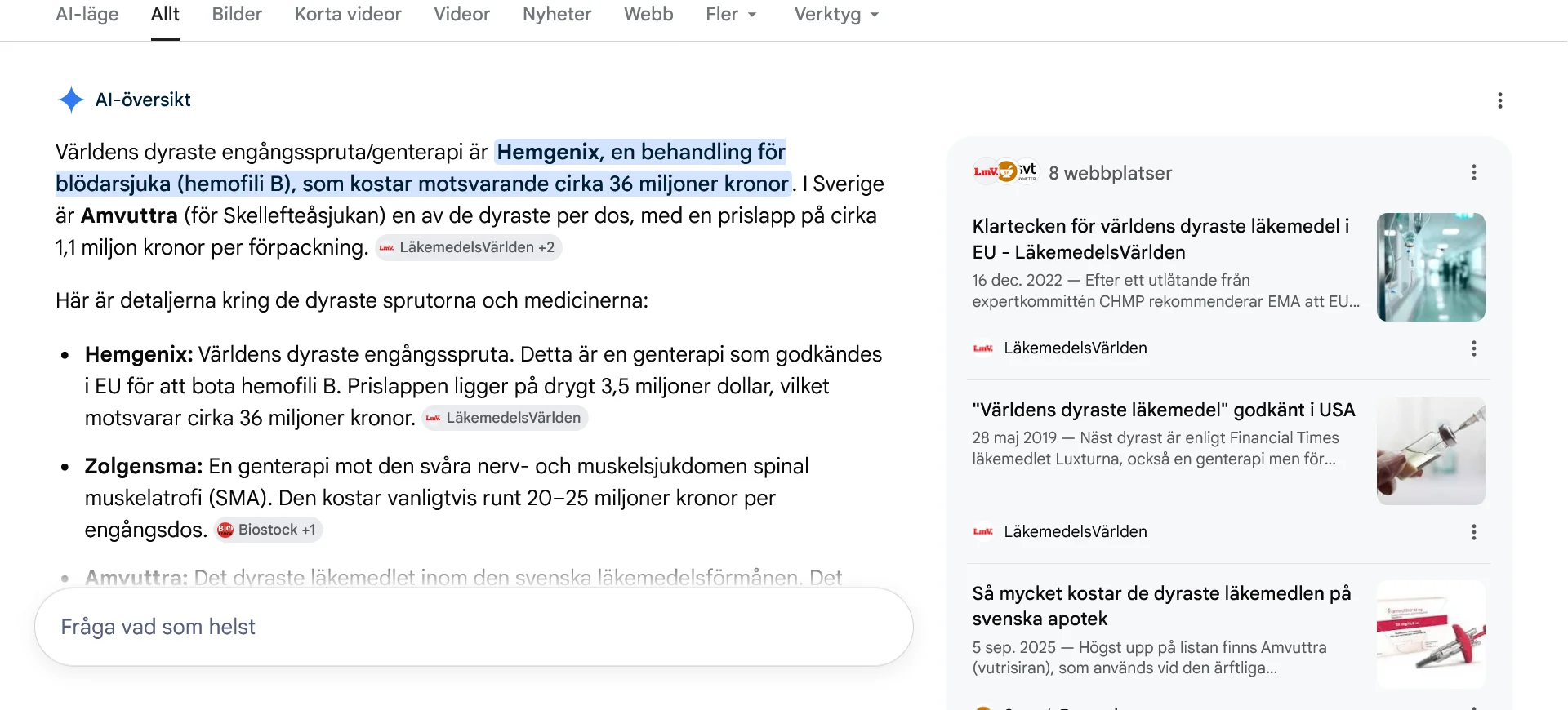
Task: Expand the Fler dropdown menu
Action: click(731, 15)
